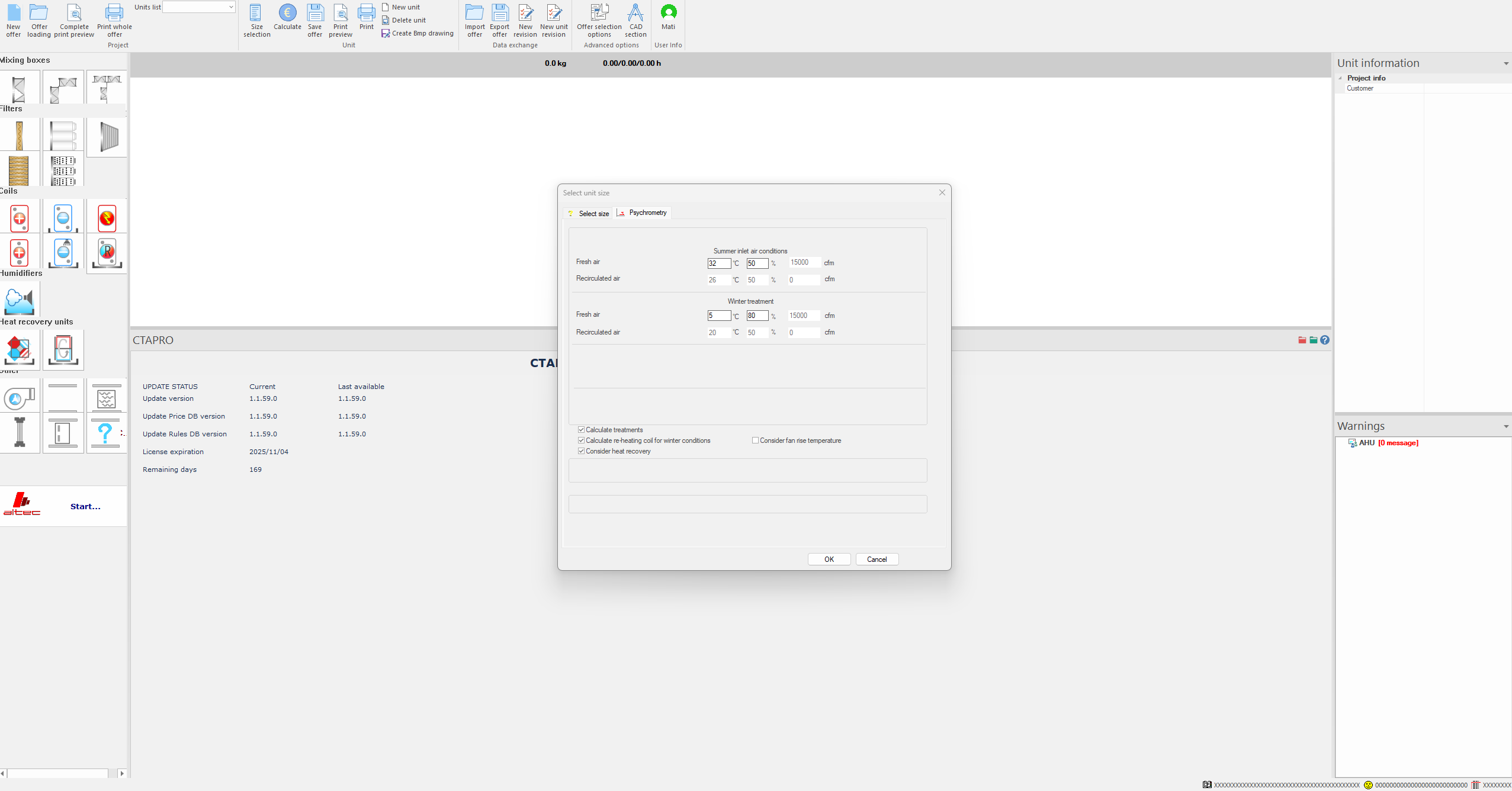1512x791 pixels.
Task: Add the refrigerant coil marked R
Action: (x=107, y=253)
